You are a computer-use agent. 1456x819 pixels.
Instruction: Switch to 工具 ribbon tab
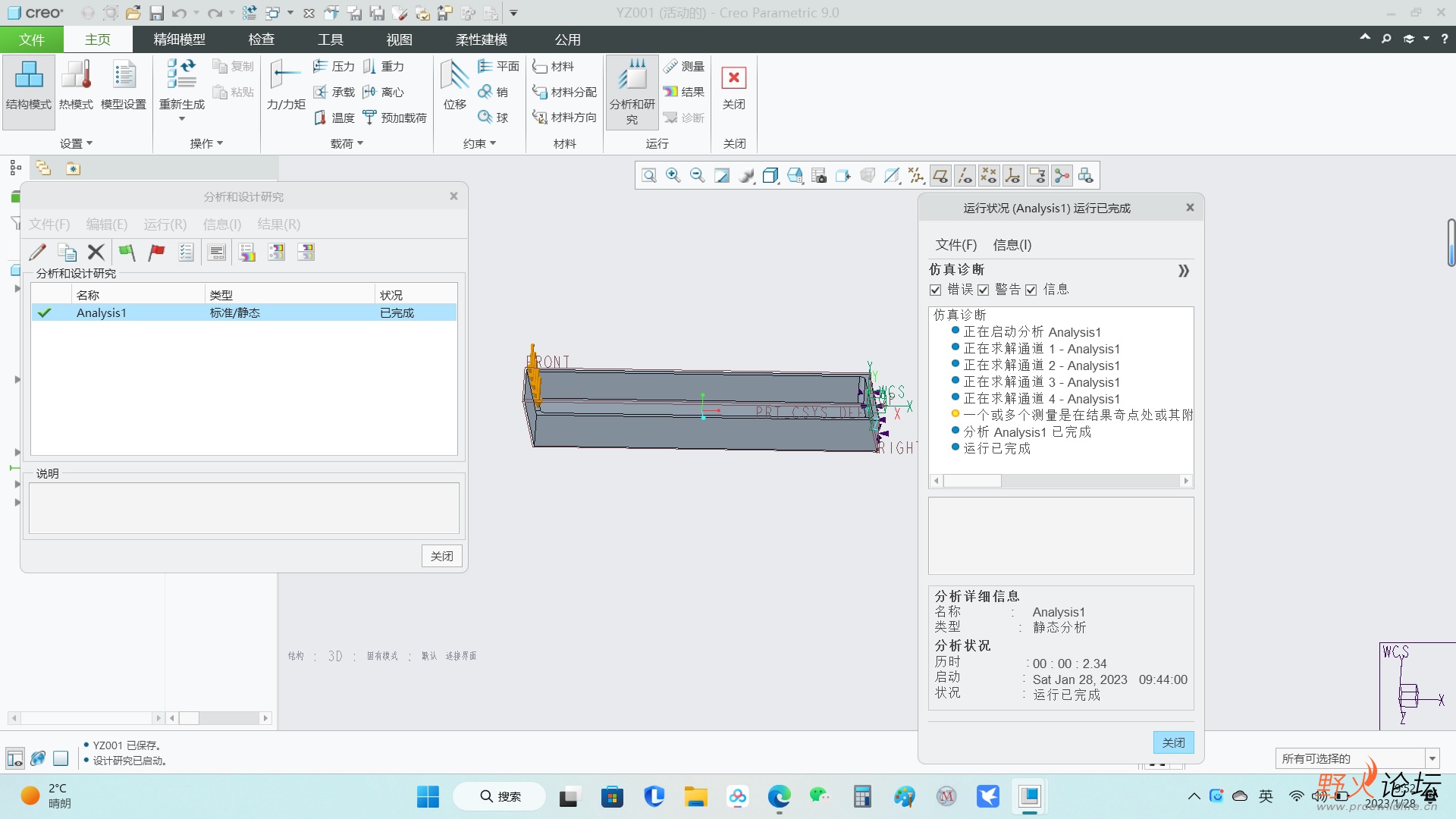(x=331, y=39)
